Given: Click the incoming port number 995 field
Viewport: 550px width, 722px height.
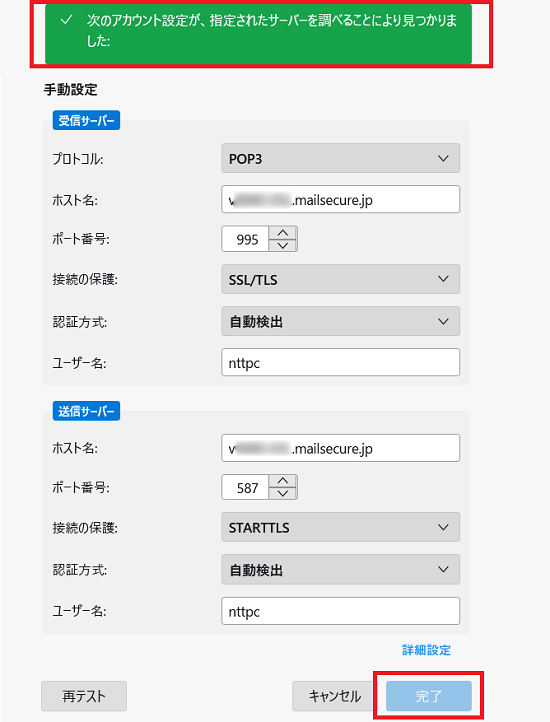Looking at the screenshot, I should click(245, 239).
